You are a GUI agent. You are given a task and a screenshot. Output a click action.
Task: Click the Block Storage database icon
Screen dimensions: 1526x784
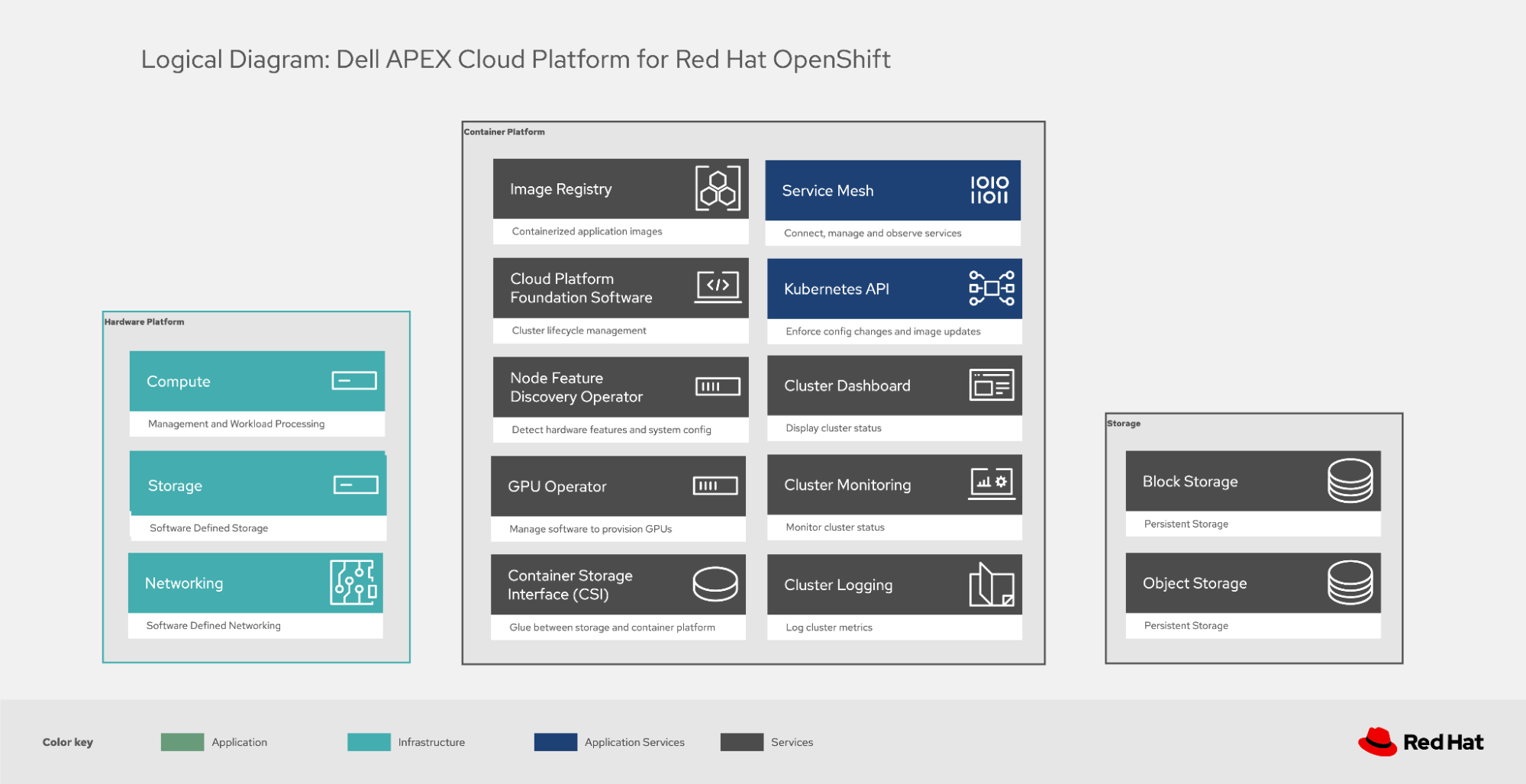(x=1350, y=481)
